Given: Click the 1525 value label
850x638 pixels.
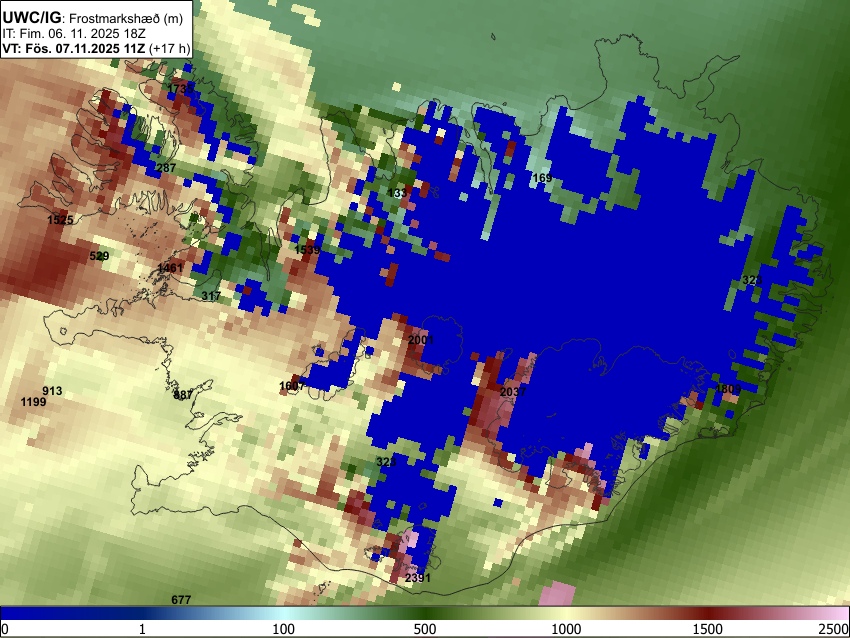Looking at the screenshot, I should (x=60, y=220).
